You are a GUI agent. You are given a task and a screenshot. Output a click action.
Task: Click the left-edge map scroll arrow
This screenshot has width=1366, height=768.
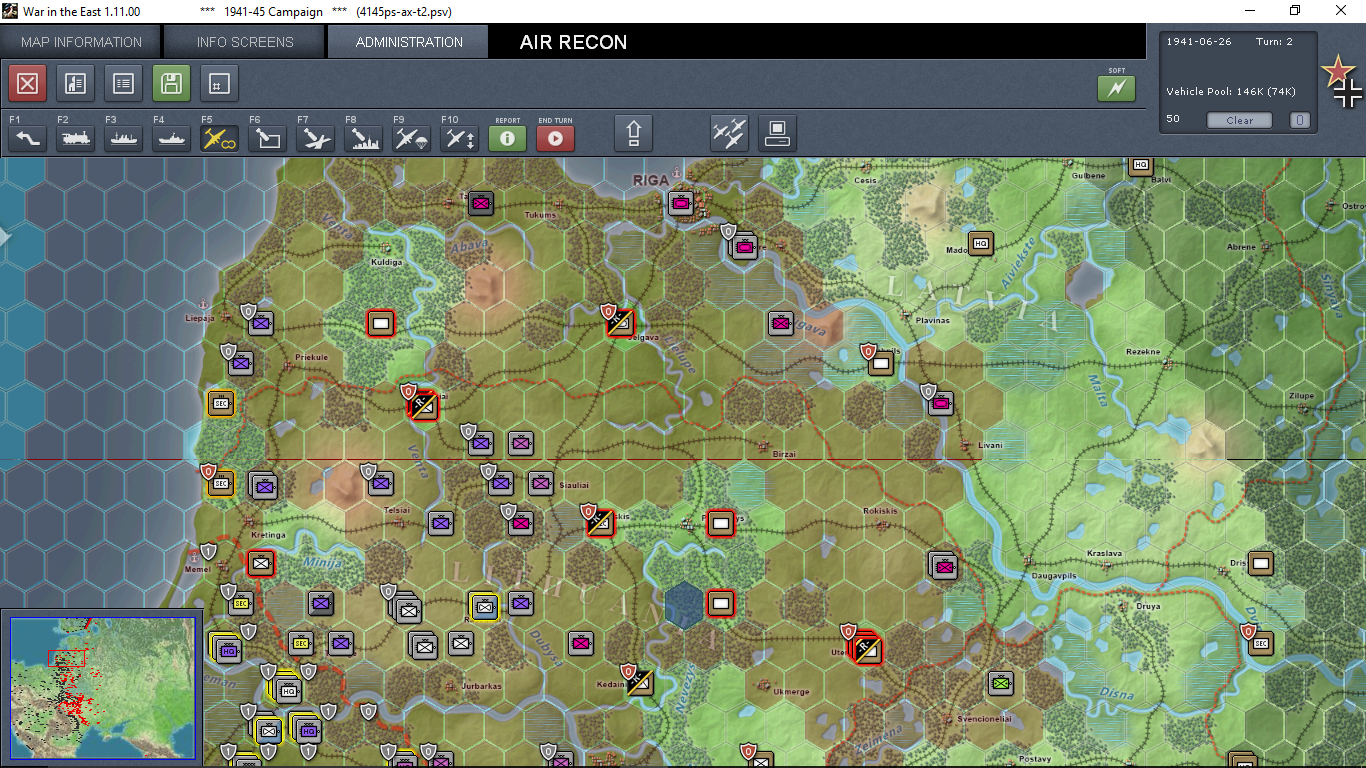click(4, 236)
